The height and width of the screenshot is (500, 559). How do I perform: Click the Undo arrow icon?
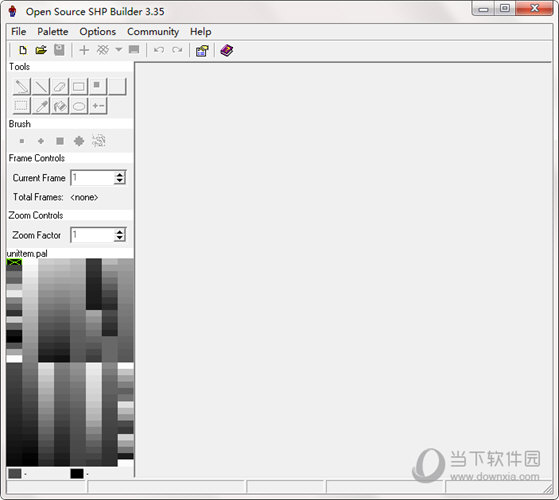pos(159,50)
